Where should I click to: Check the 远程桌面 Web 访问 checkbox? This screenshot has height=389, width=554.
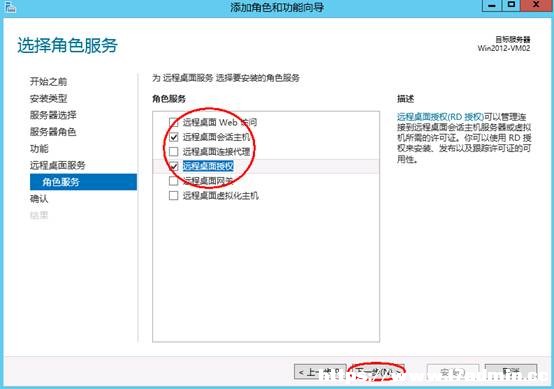173,122
